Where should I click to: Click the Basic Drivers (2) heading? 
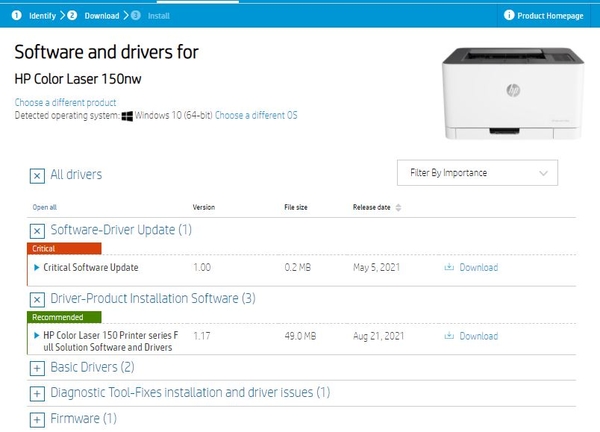click(92, 367)
